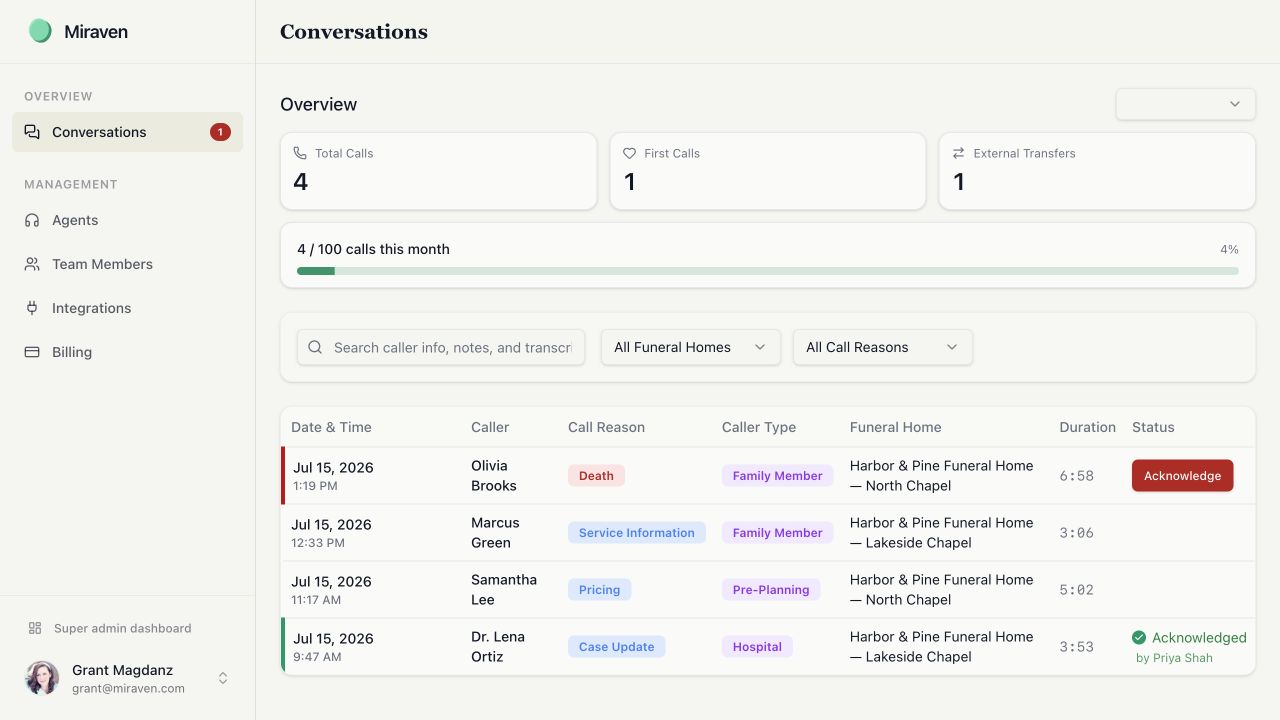
Task: Click the 11:17 AM call timestamp
Action: pyautogui.click(x=316, y=600)
